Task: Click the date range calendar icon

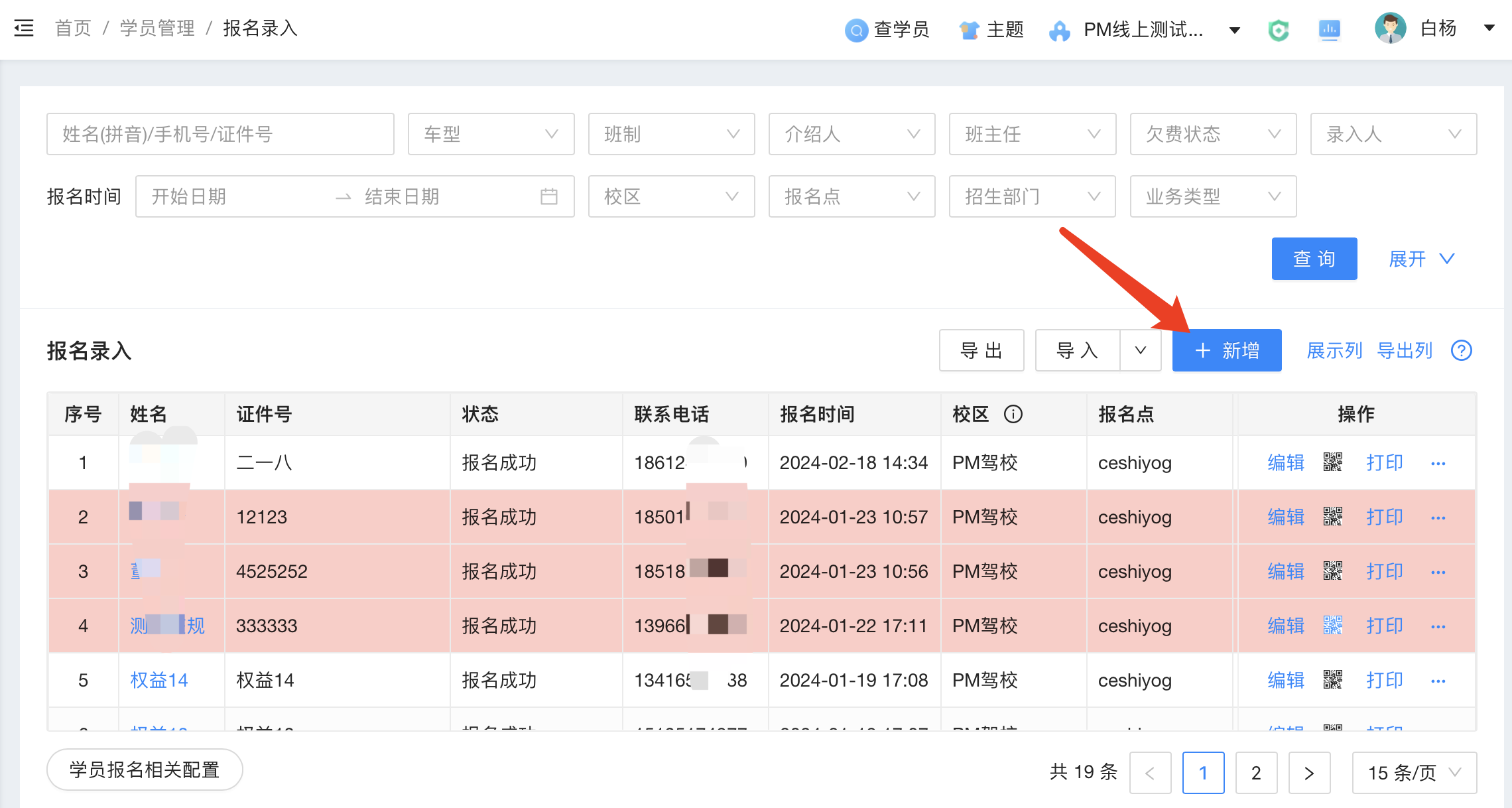Action: (548, 196)
